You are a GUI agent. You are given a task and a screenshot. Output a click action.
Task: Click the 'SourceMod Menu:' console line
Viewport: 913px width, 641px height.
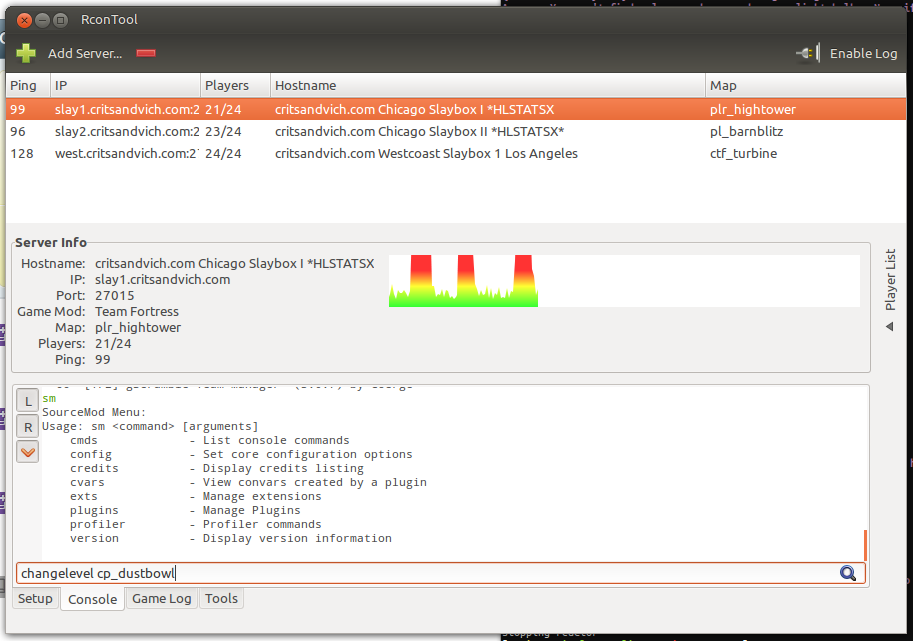[x=94, y=412]
